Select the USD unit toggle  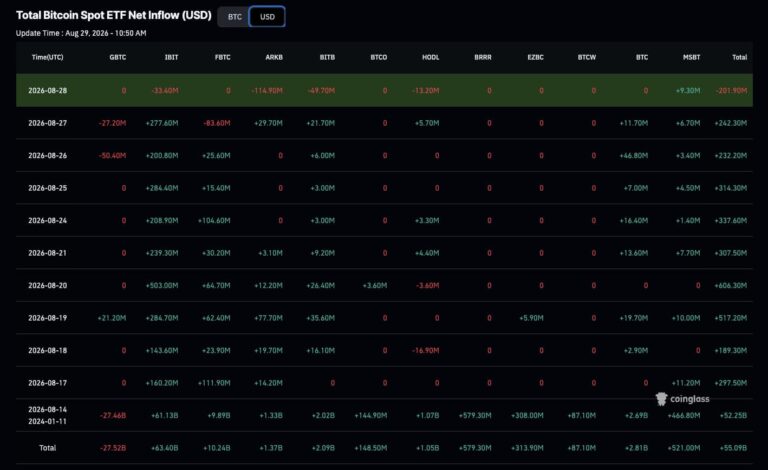click(x=267, y=17)
